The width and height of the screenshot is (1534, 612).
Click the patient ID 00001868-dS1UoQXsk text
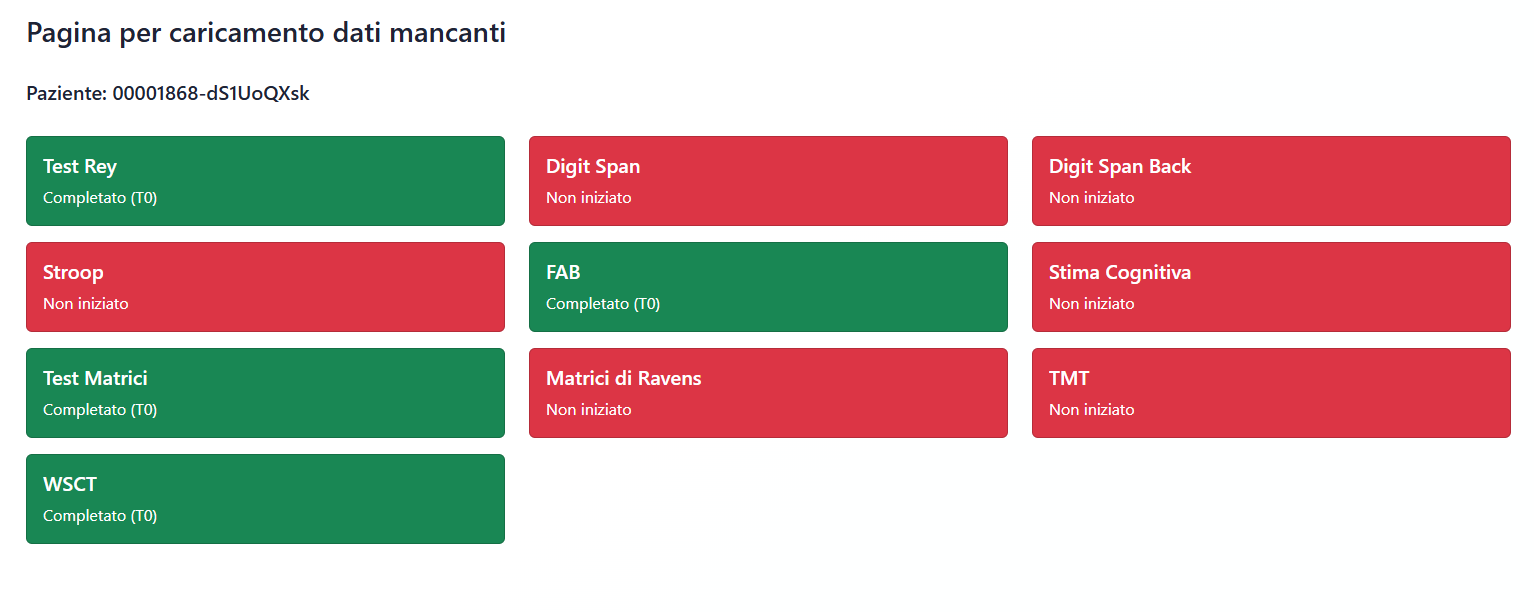[210, 94]
